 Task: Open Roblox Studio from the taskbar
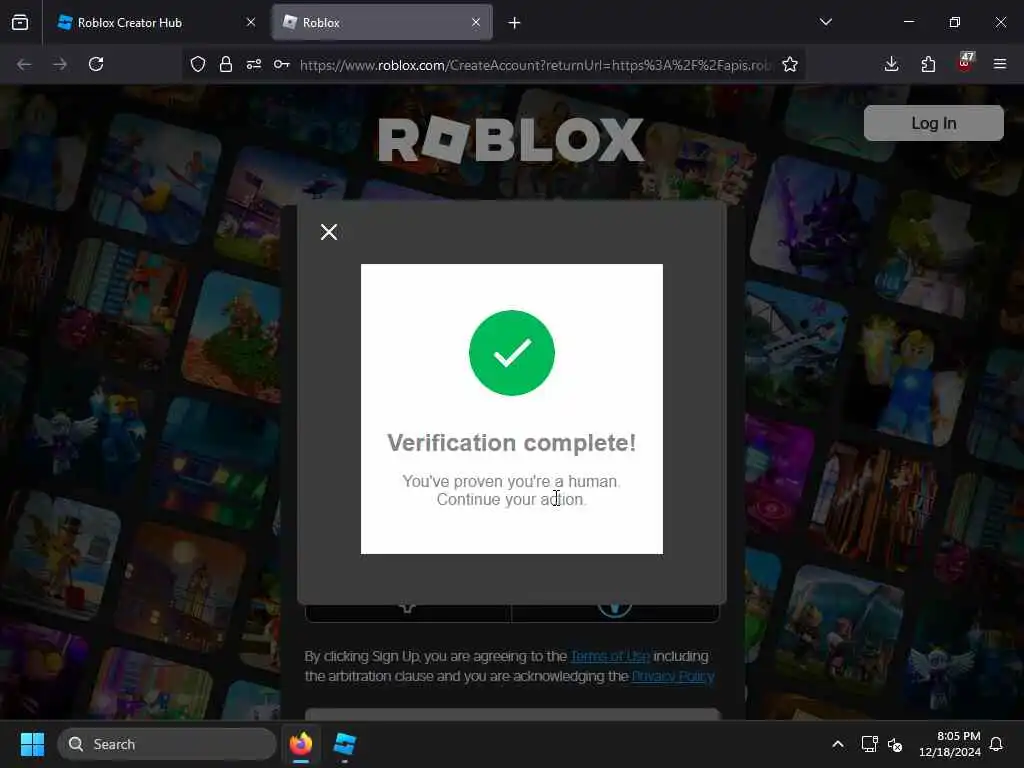click(344, 744)
